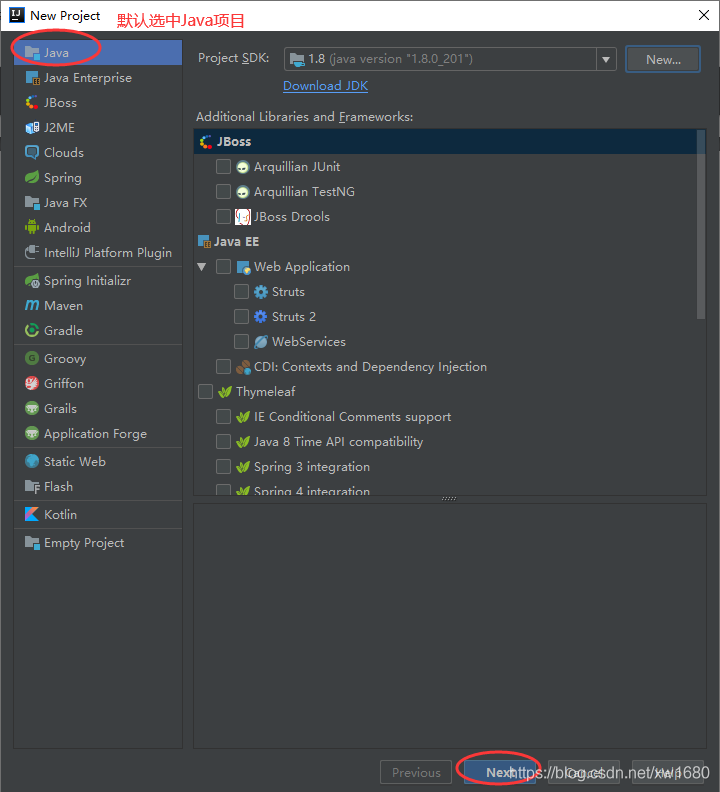The width and height of the screenshot is (720, 792).
Task: Click the Next button
Action: pos(499,772)
